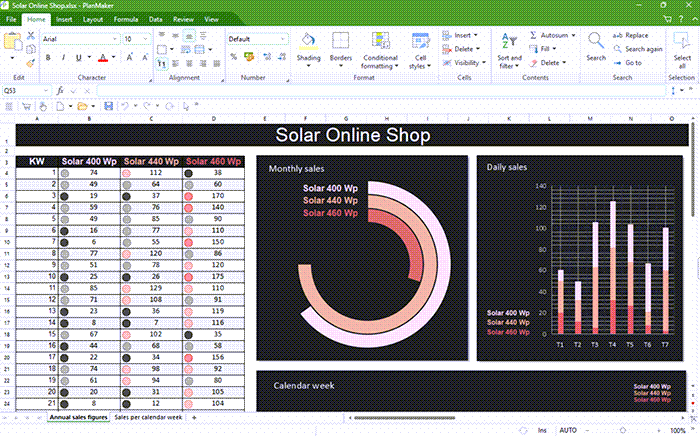Open the Formula ribbon tab
Image resolution: width=700 pixels, height=436 pixels.
coord(126,19)
